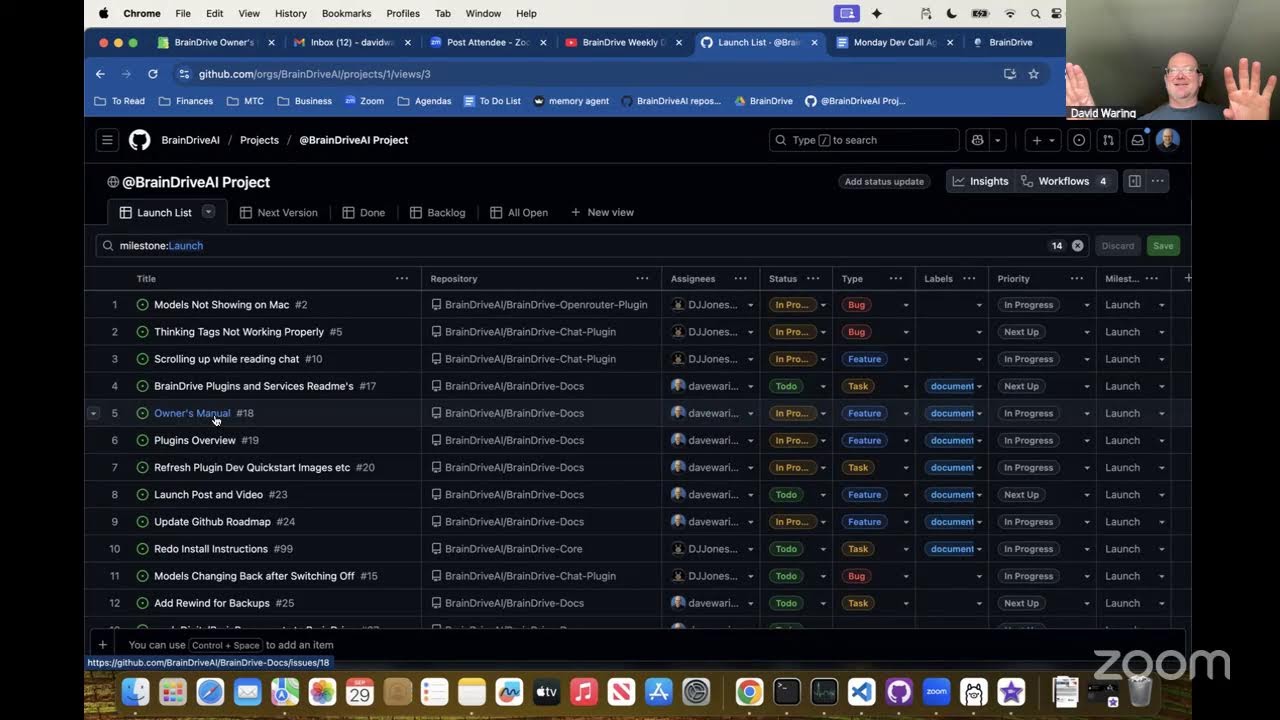Screen dimensions: 1280x720
Task: Switch to the Next Version tab
Action: point(278,212)
